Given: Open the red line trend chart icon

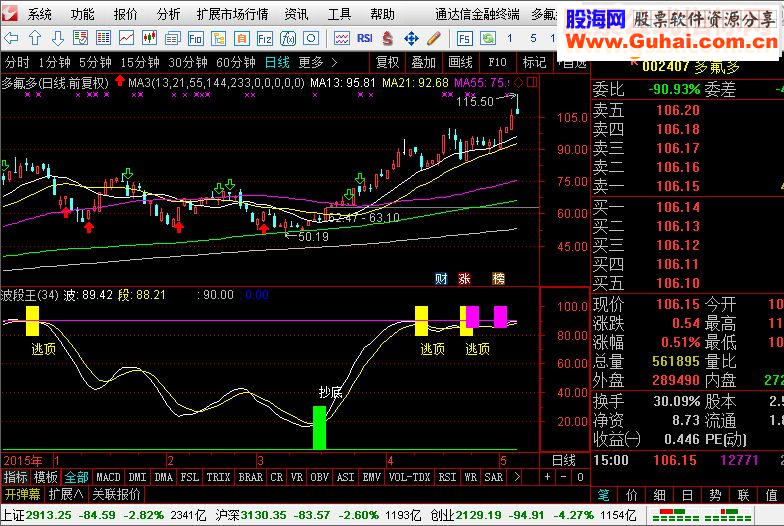Looking at the screenshot, I should [126, 38].
